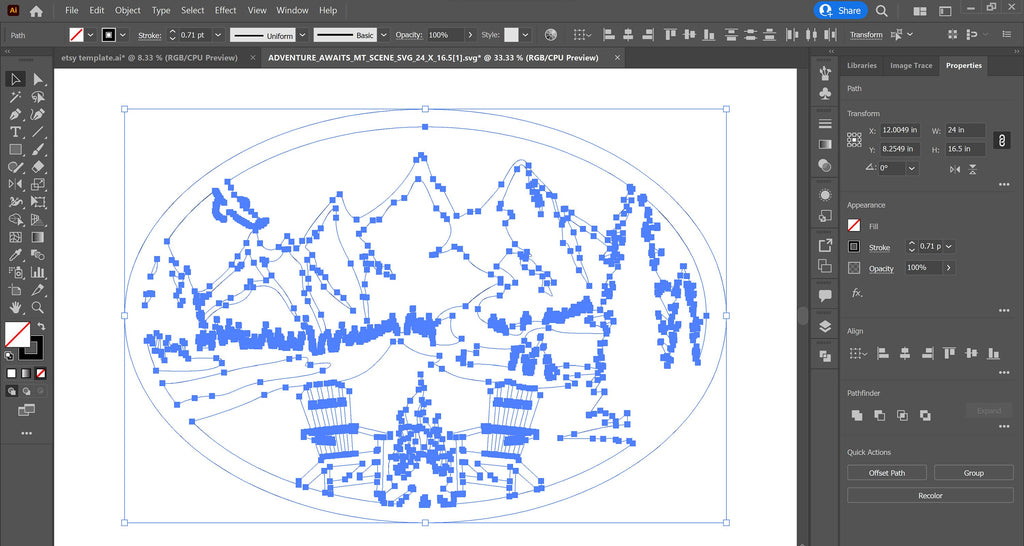Select the Eraser tool
Image resolution: width=1024 pixels, height=546 pixels.
point(38,167)
